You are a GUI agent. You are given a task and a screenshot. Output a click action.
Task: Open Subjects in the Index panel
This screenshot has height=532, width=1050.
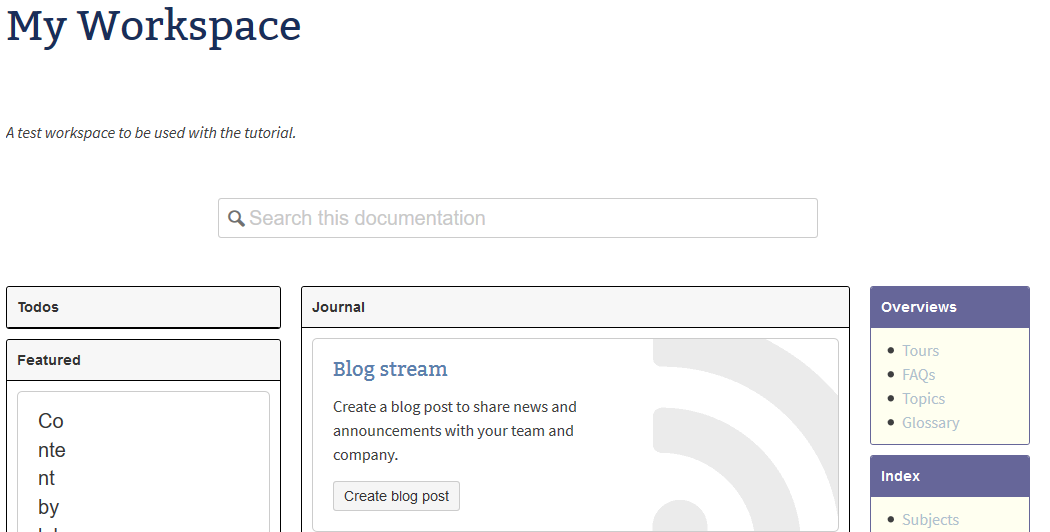point(930,520)
